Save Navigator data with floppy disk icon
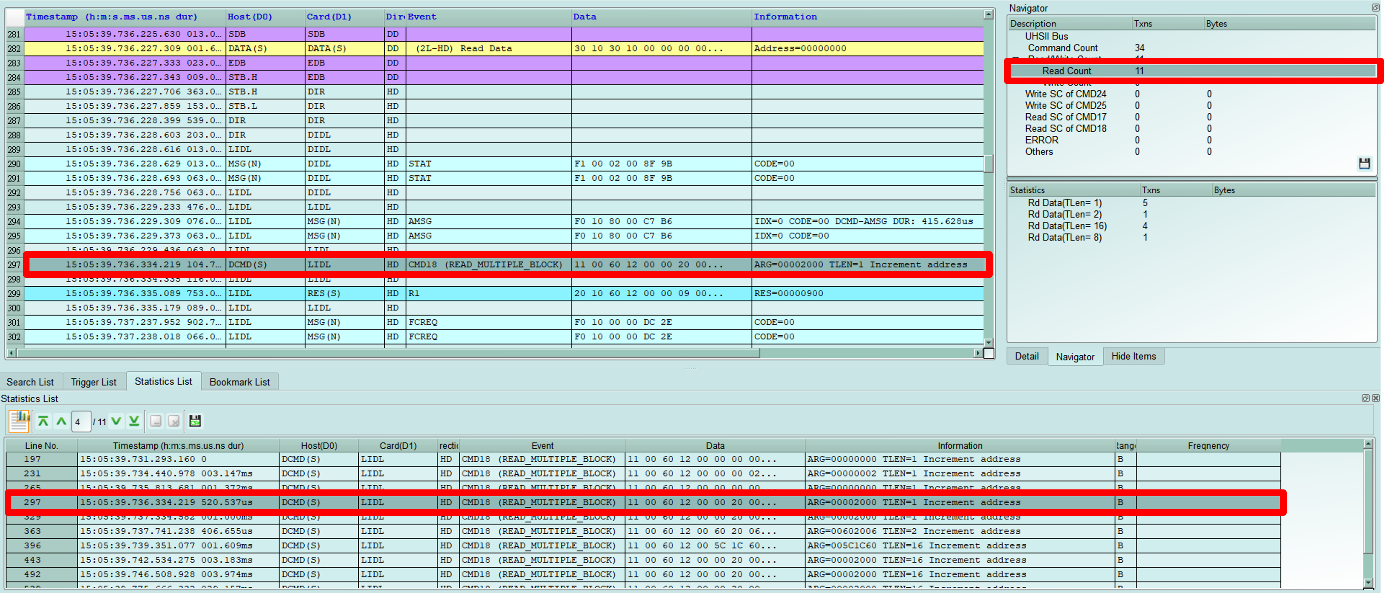Viewport: 1384px width, 593px height. coord(1364,163)
